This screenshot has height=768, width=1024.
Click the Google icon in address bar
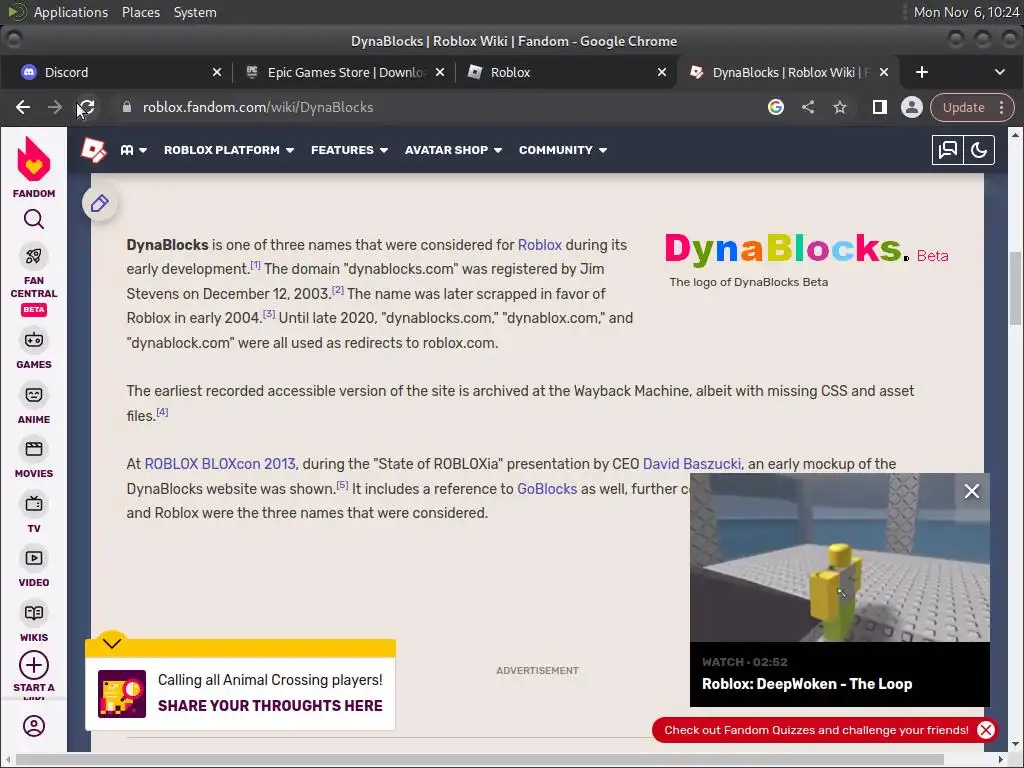pos(776,107)
